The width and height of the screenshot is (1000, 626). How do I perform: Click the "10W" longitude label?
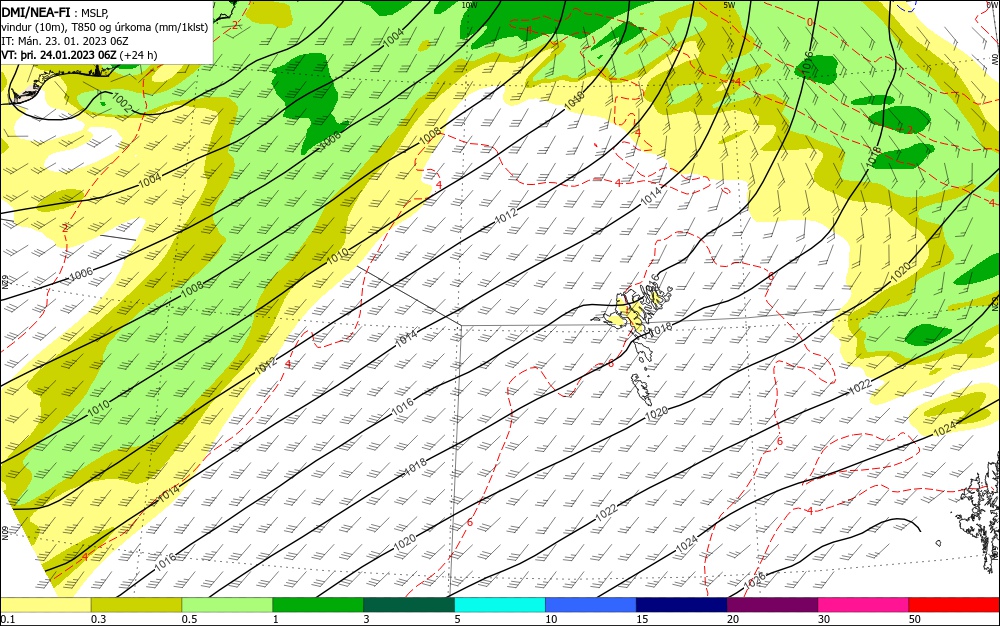(469, 4)
